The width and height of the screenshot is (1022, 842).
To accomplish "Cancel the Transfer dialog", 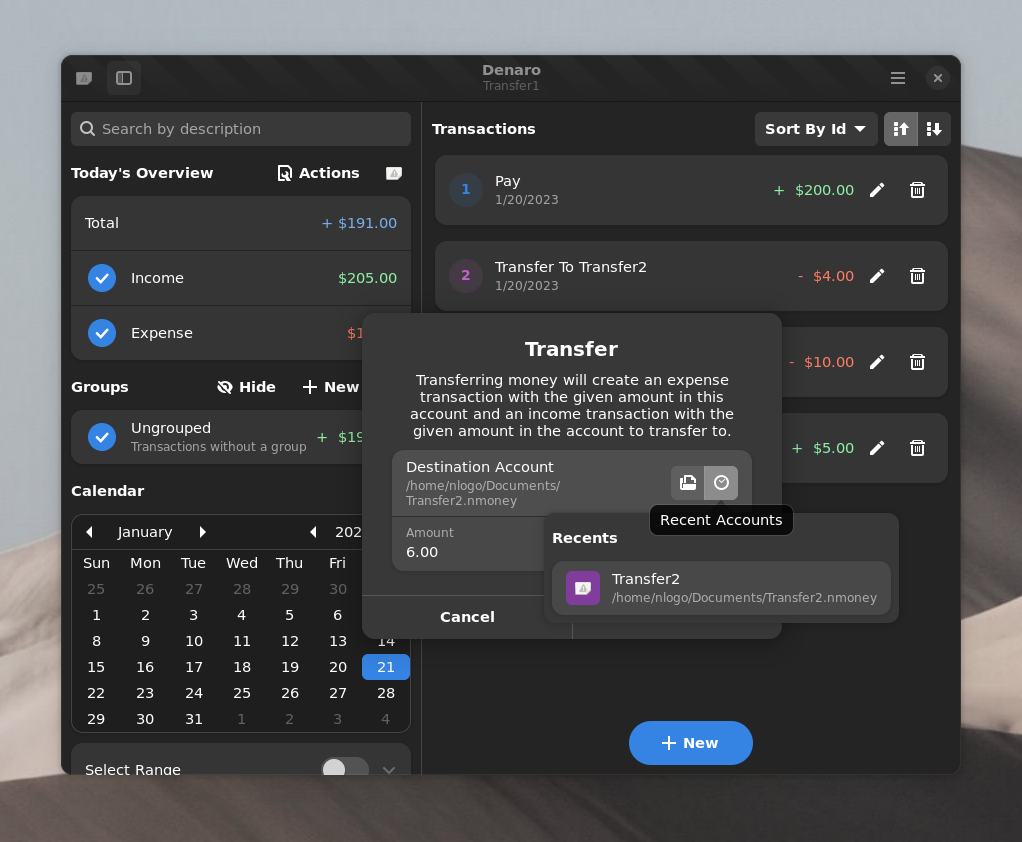I will [466, 617].
